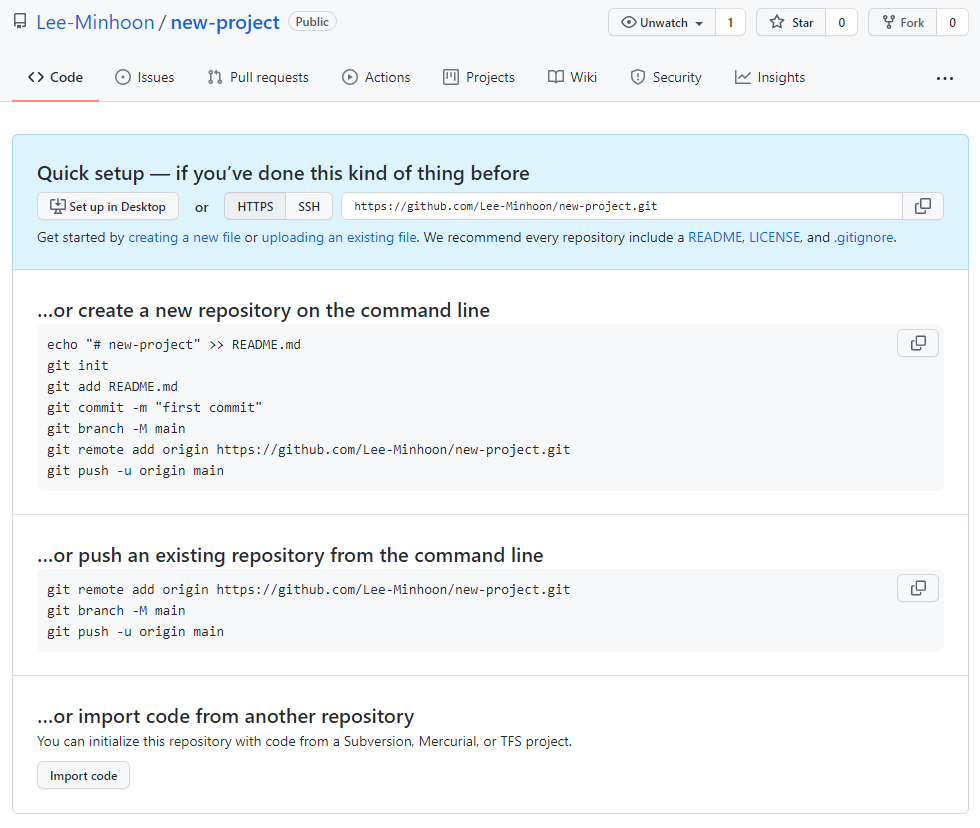This screenshot has height=828, width=980.
Task: Open the Security tab
Action: click(666, 77)
